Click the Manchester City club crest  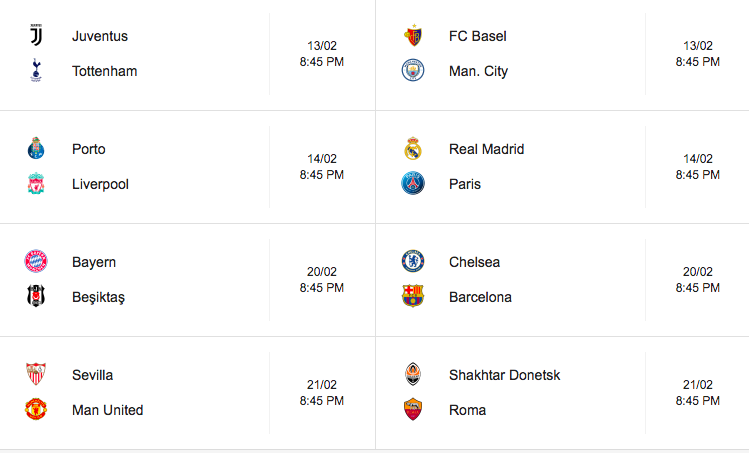[413, 70]
